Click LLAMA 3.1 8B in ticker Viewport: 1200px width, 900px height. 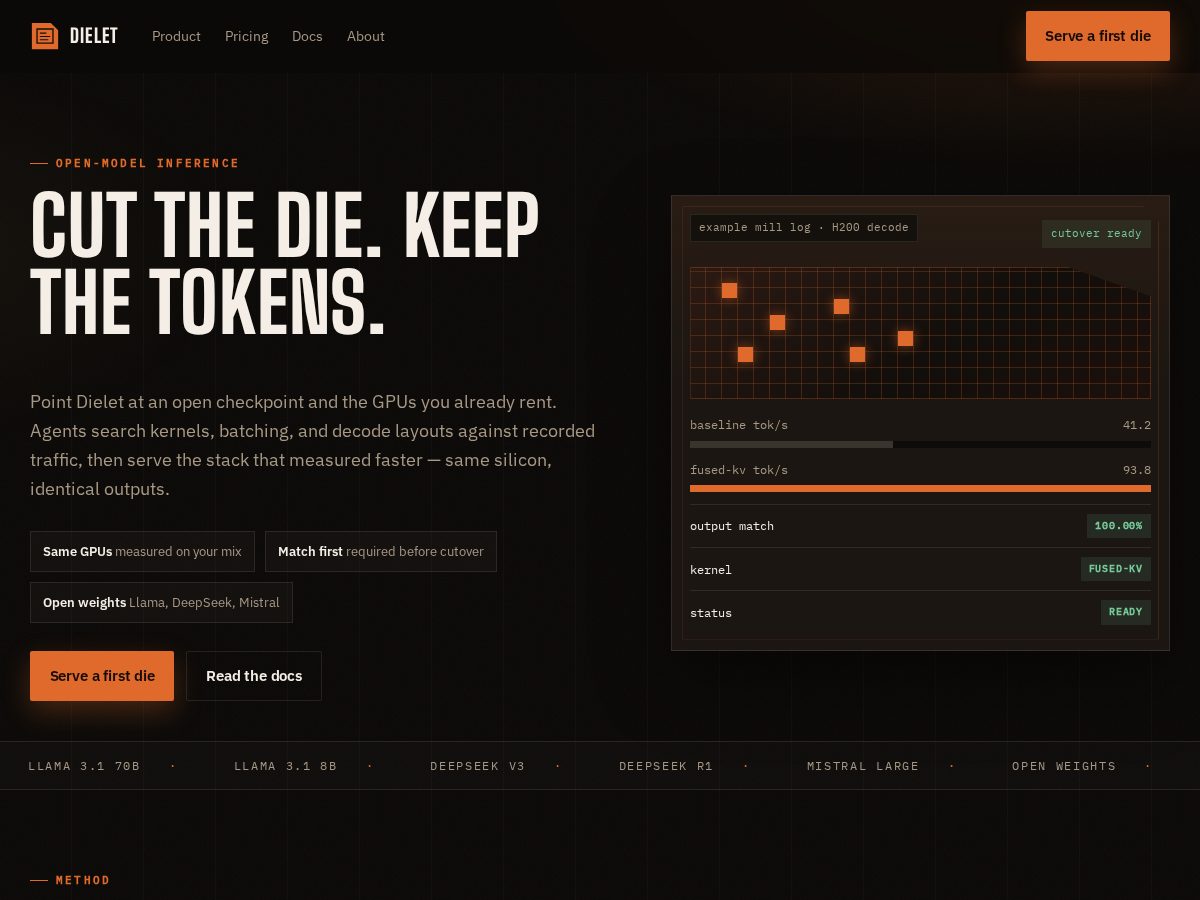[x=286, y=766]
